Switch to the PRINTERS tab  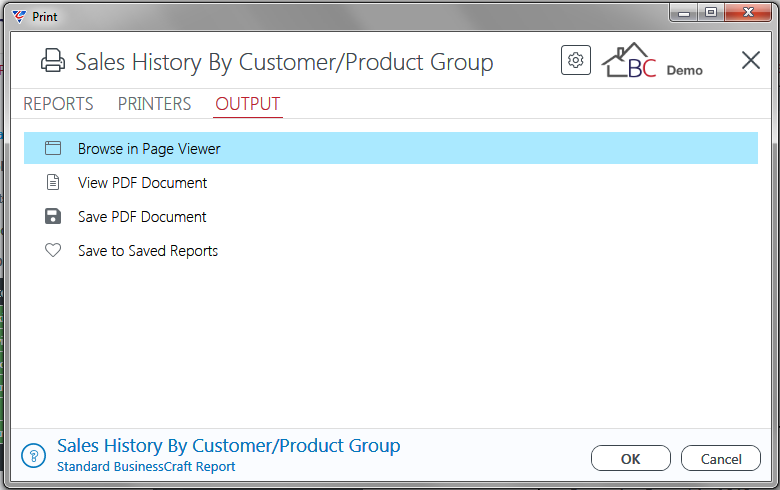point(154,104)
